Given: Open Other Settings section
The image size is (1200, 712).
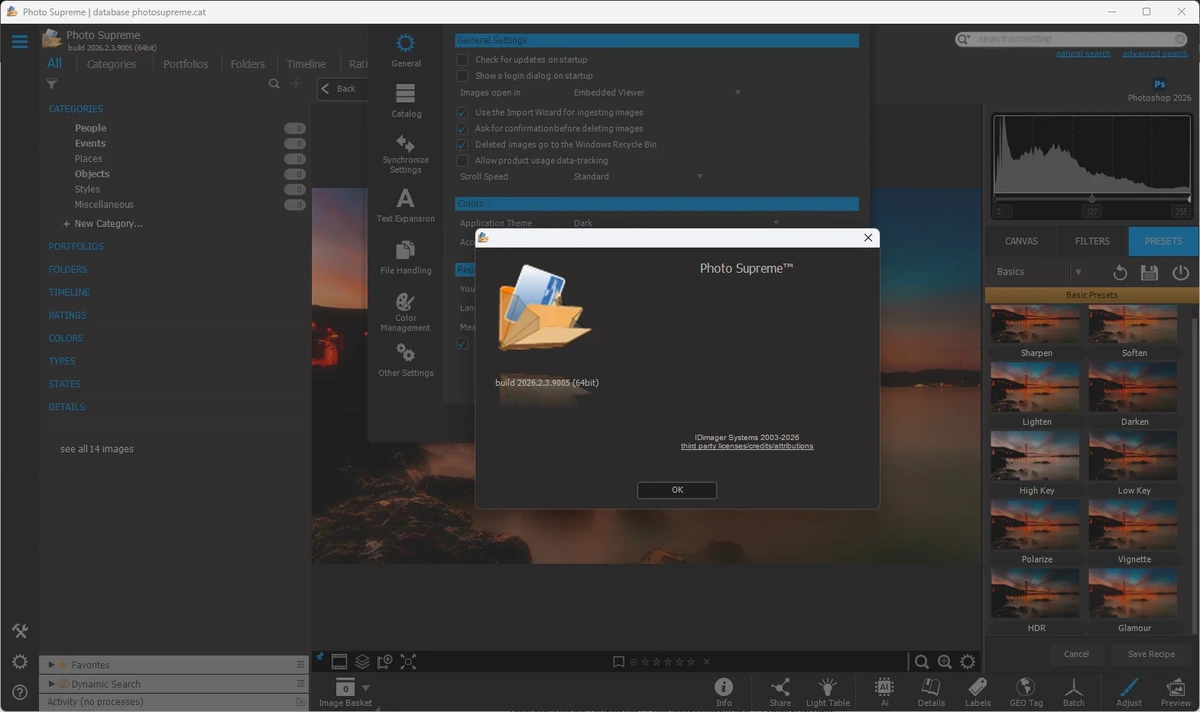Looking at the screenshot, I should click(405, 360).
